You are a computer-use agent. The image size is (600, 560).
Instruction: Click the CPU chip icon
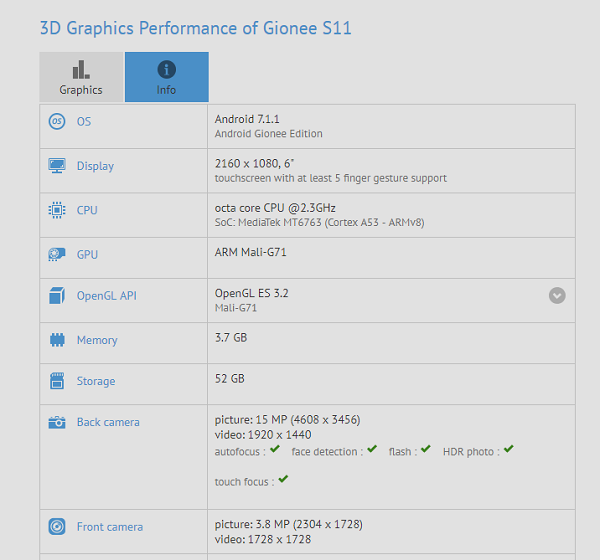[x=57, y=210]
